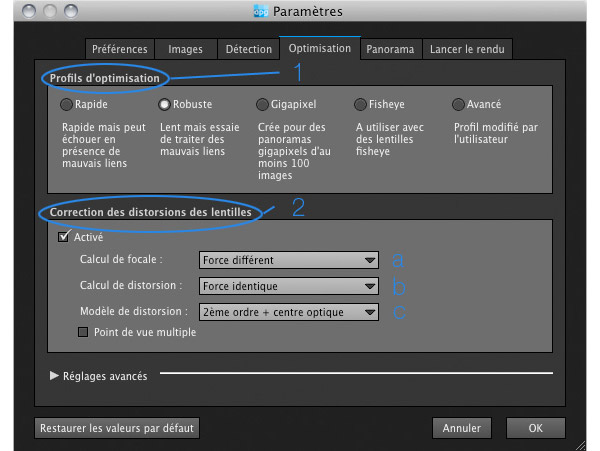Close the Paramètres window
Image resolution: width=600 pixels, height=451 pixels.
point(29,11)
